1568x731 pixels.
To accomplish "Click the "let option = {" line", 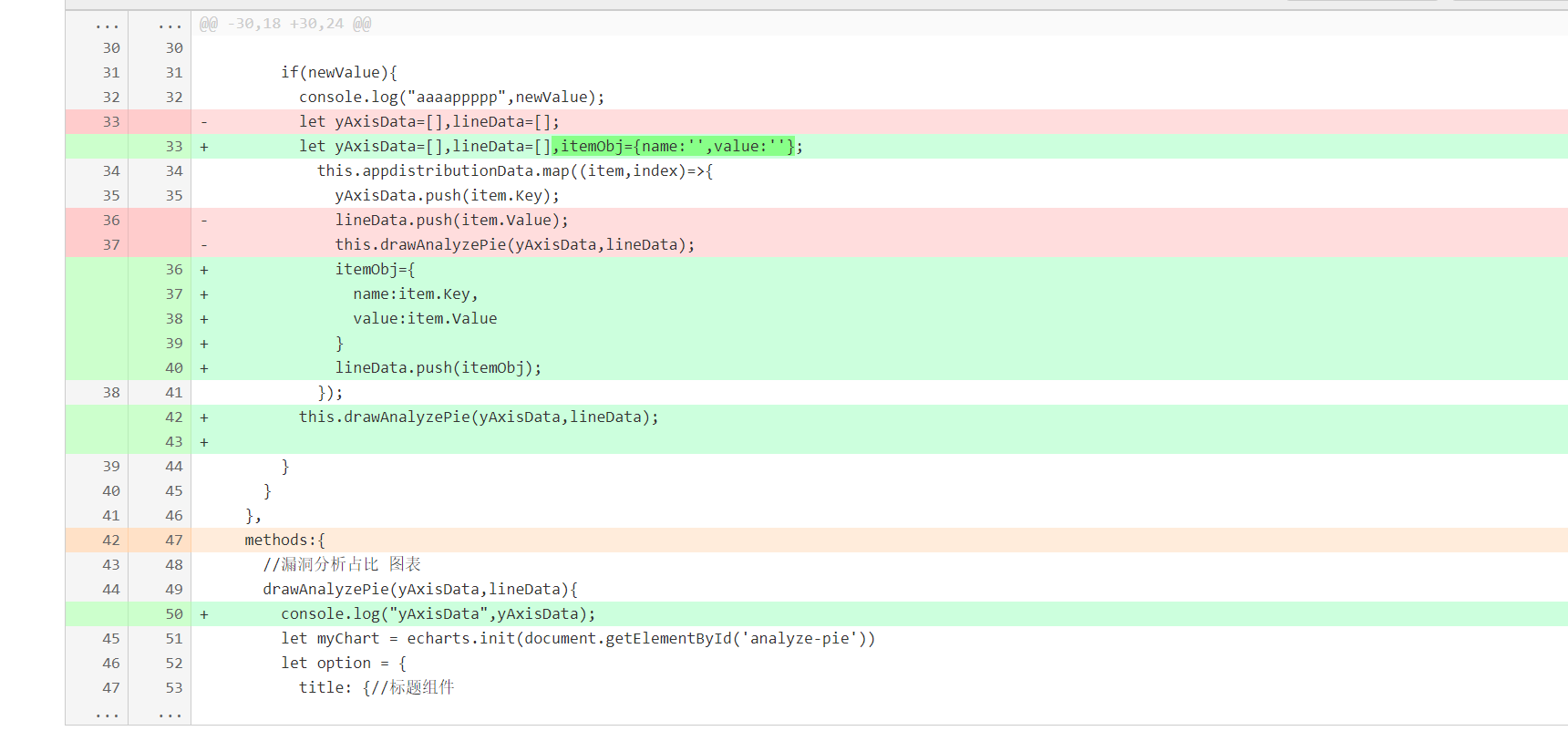I will 344,663.
